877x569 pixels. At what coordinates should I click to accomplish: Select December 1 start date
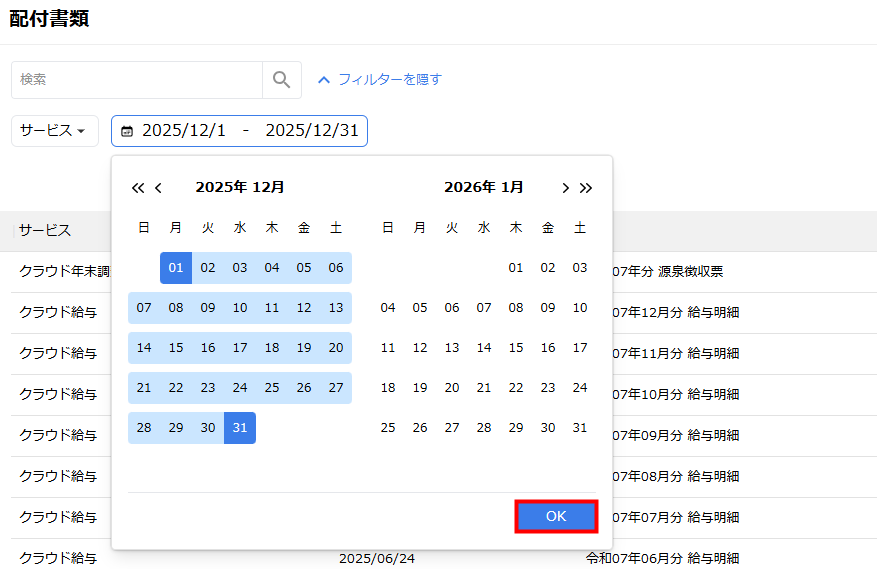click(176, 268)
